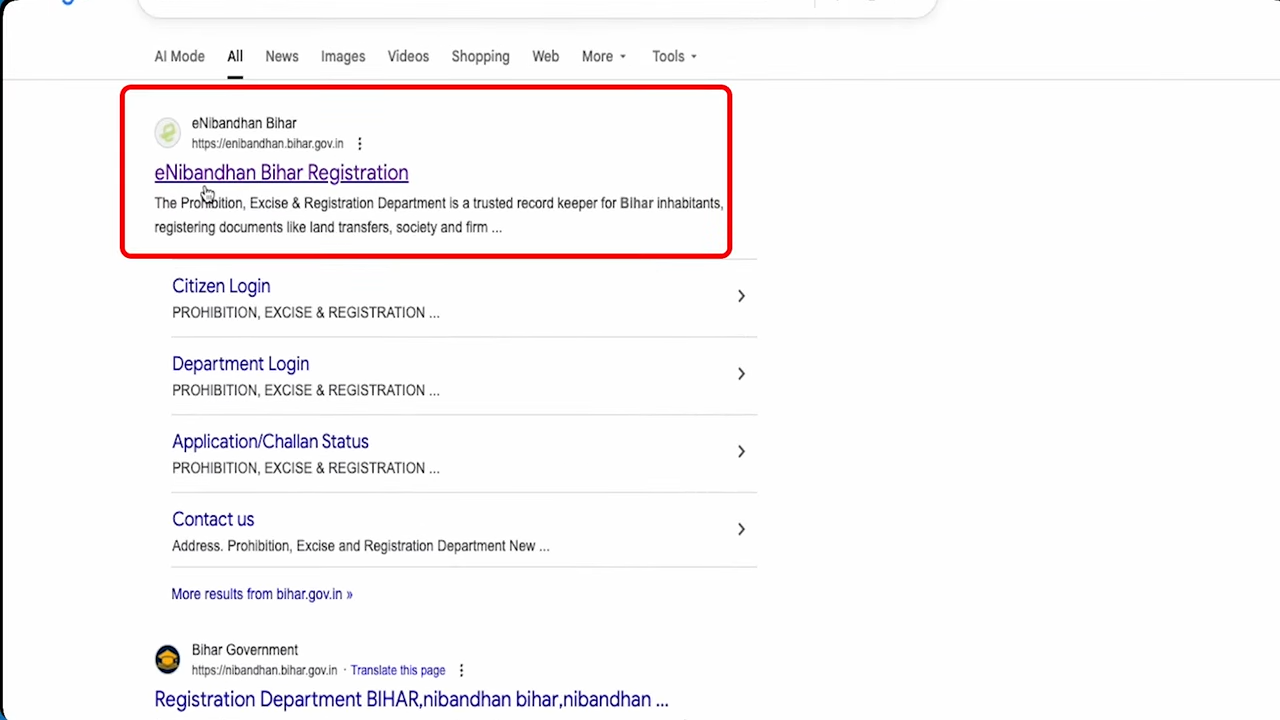
Task: Click the eNibandhan Bihar site favicon
Action: (168, 132)
